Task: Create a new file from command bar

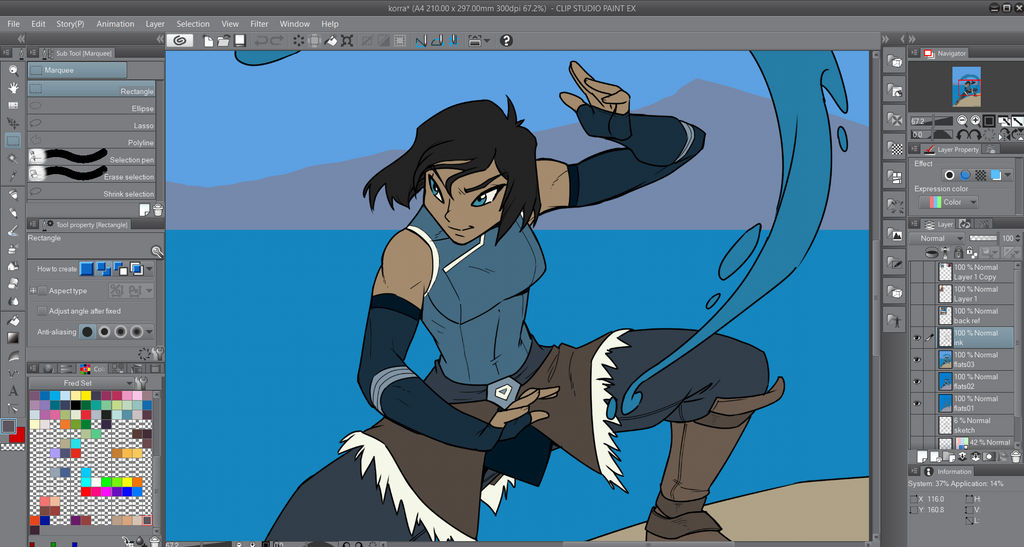Action: click(x=208, y=41)
